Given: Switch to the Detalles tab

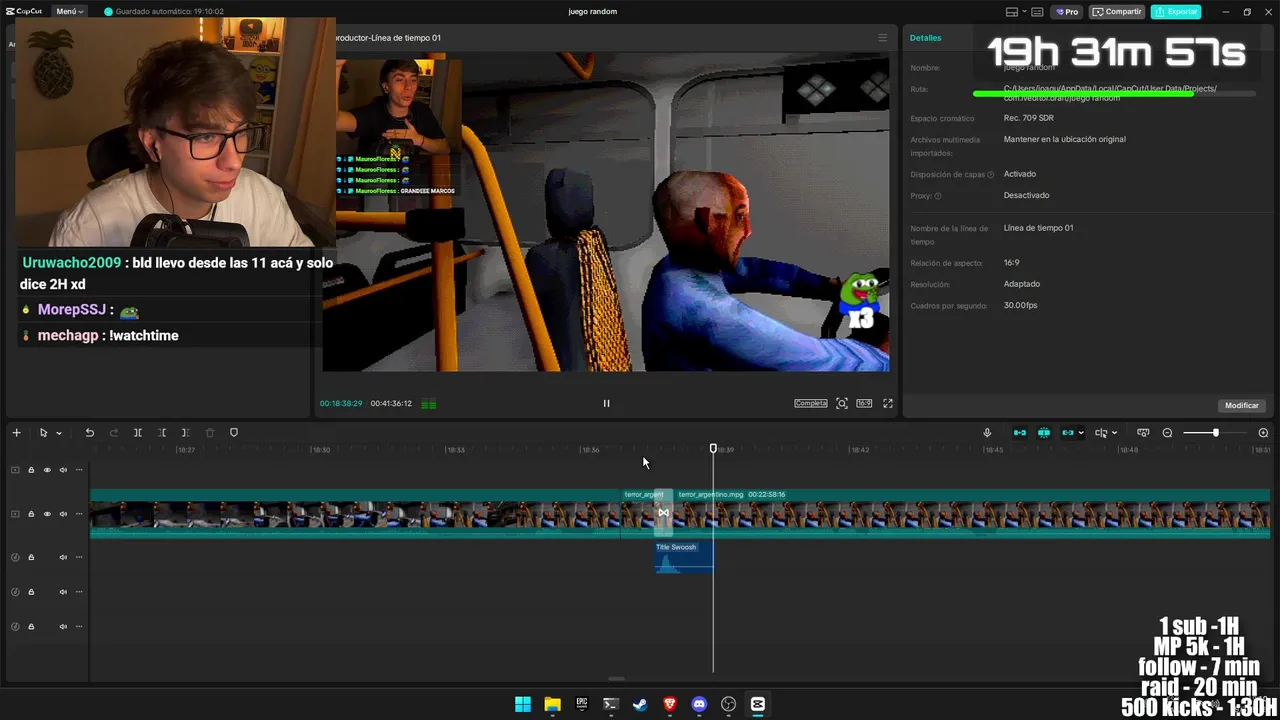Looking at the screenshot, I should [925, 38].
